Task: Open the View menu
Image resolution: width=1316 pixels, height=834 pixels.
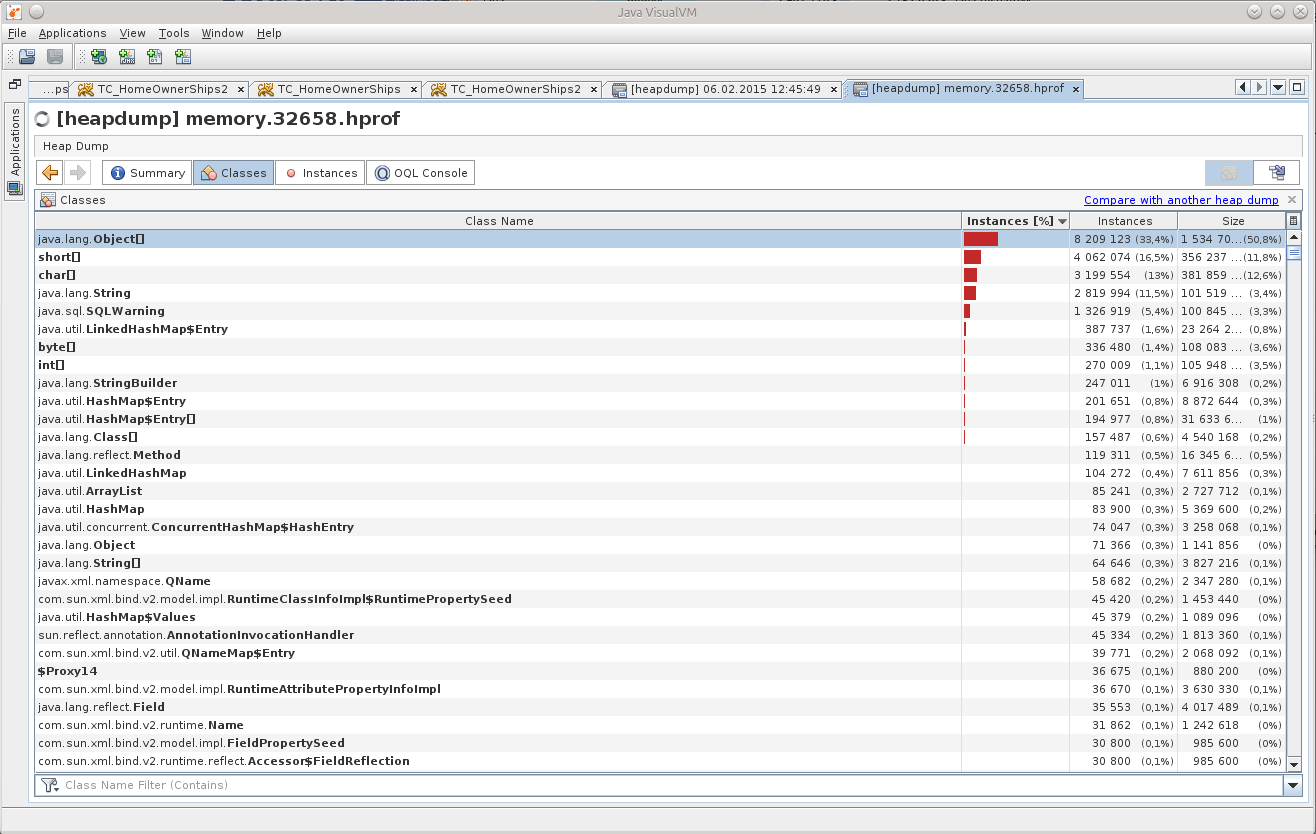Action: tap(132, 33)
